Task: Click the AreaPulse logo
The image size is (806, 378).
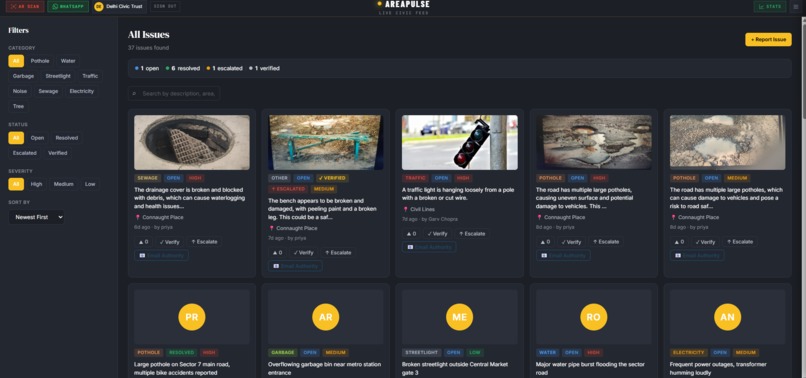Action: [404, 7]
